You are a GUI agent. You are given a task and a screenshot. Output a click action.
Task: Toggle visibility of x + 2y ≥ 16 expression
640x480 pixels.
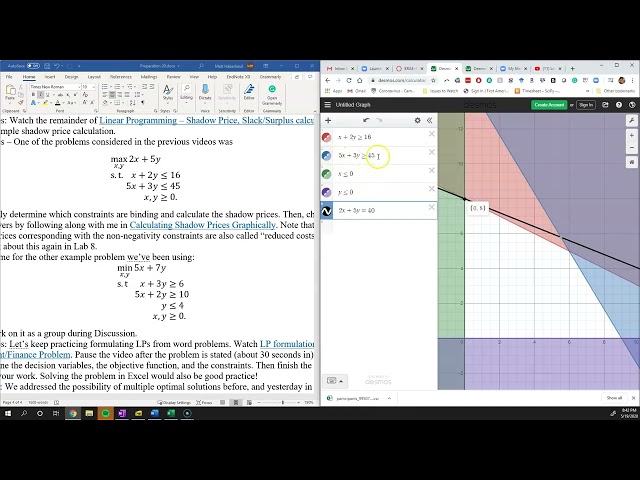pyautogui.click(x=326, y=137)
